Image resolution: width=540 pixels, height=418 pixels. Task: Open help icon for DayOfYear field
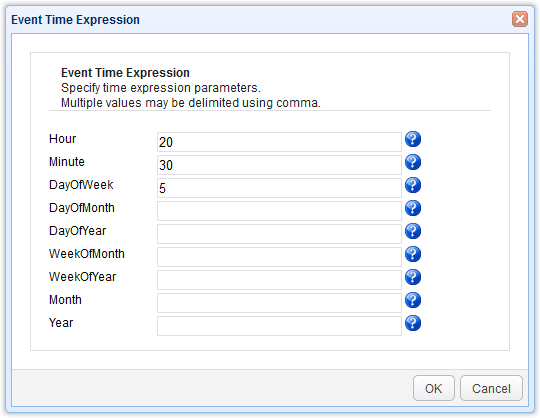point(413,231)
